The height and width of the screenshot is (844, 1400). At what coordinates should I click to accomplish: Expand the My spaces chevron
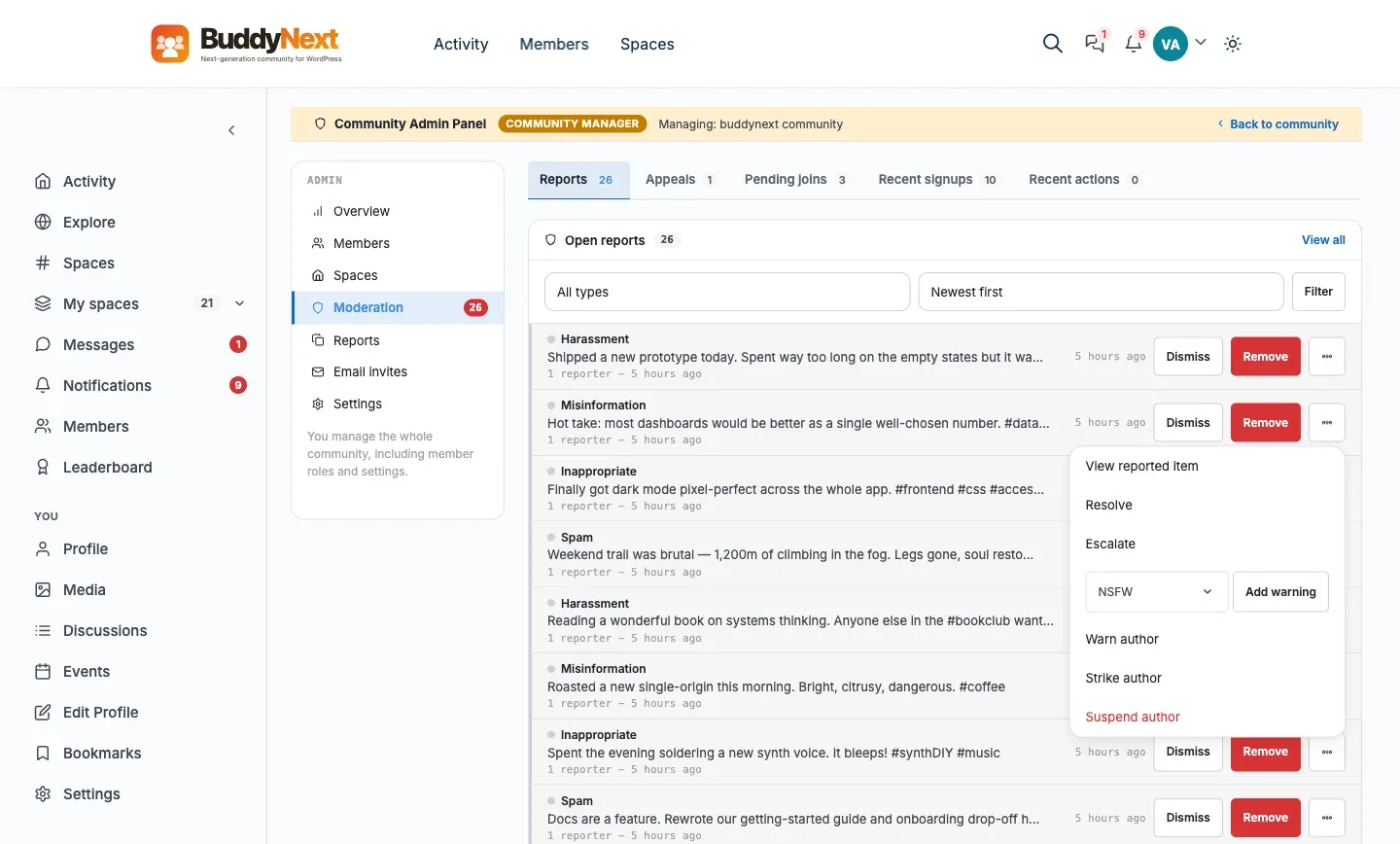[x=239, y=303]
